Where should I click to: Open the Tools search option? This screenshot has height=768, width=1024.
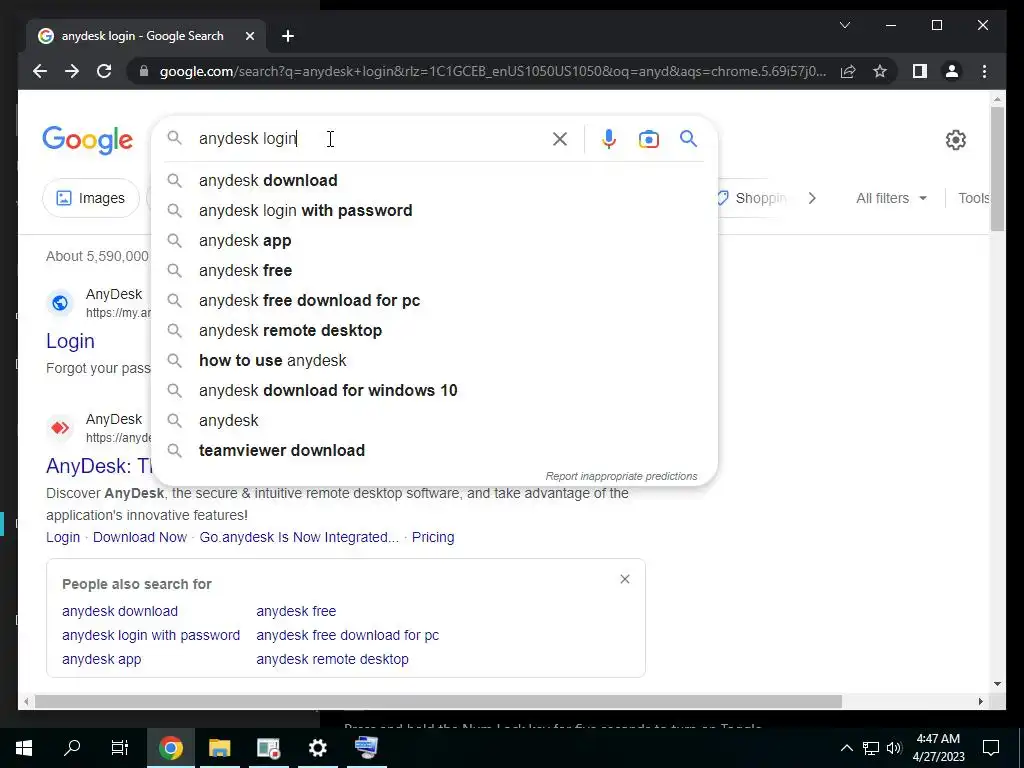point(973,198)
